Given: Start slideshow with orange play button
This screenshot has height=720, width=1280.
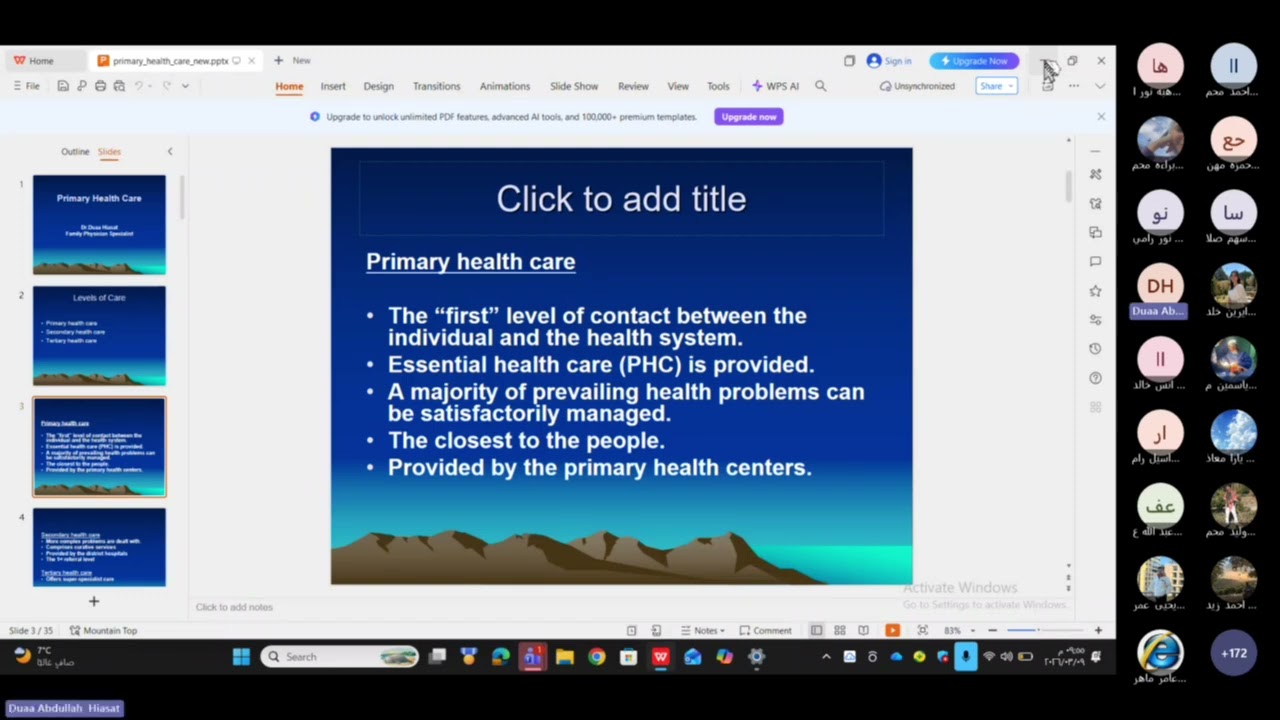Looking at the screenshot, I should click(892, 630).
